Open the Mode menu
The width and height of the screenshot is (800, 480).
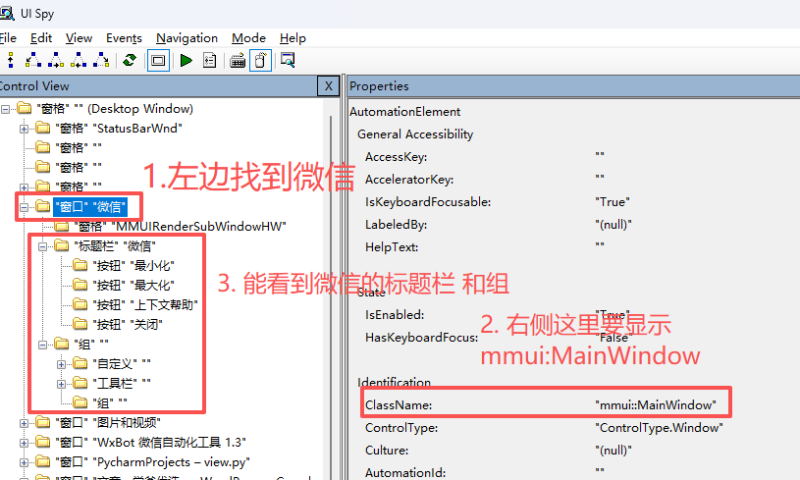(248, 38)
